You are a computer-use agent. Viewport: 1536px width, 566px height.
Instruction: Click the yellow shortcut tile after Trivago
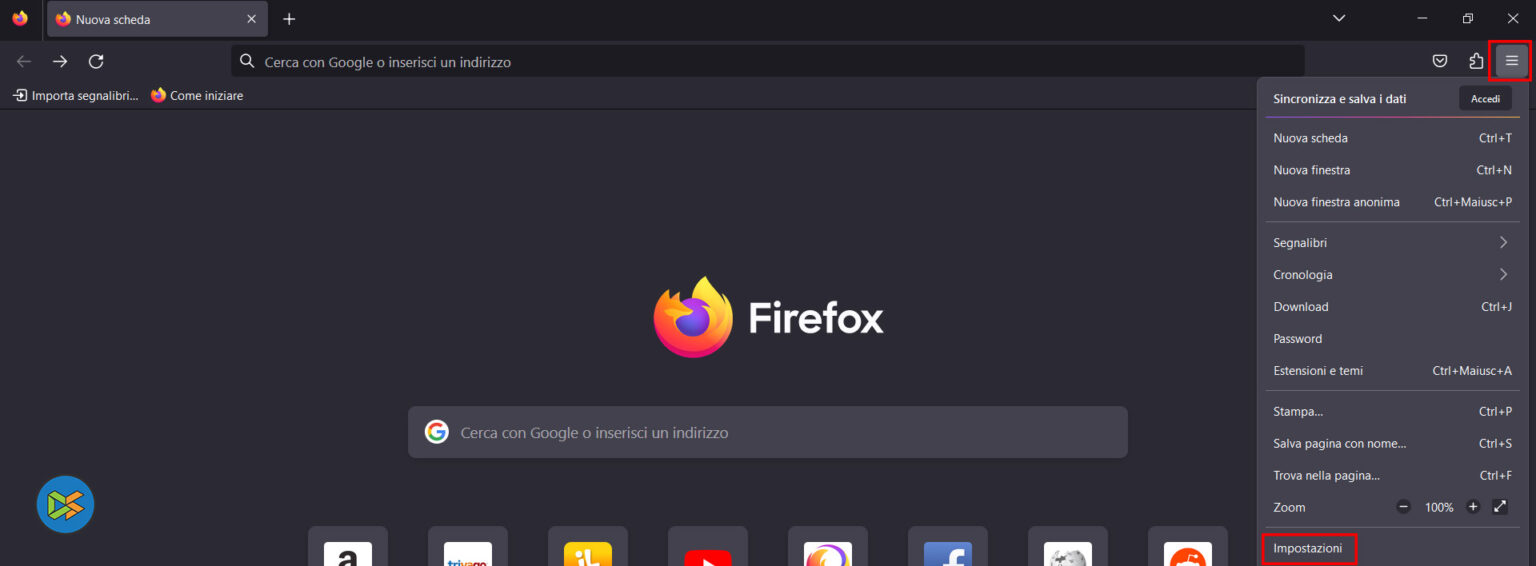click(588, 546)
